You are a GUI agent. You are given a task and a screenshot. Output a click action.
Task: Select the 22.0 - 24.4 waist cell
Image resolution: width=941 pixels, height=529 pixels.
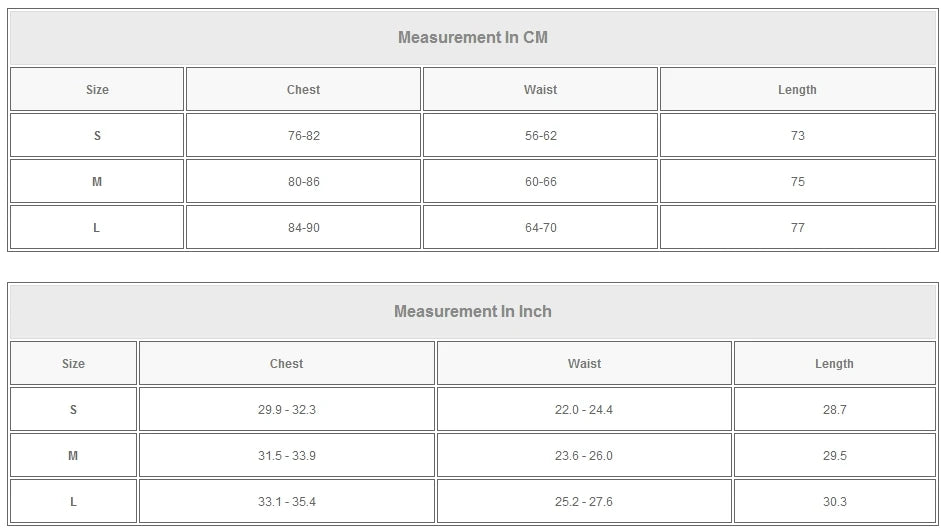[x=584, y=410]
